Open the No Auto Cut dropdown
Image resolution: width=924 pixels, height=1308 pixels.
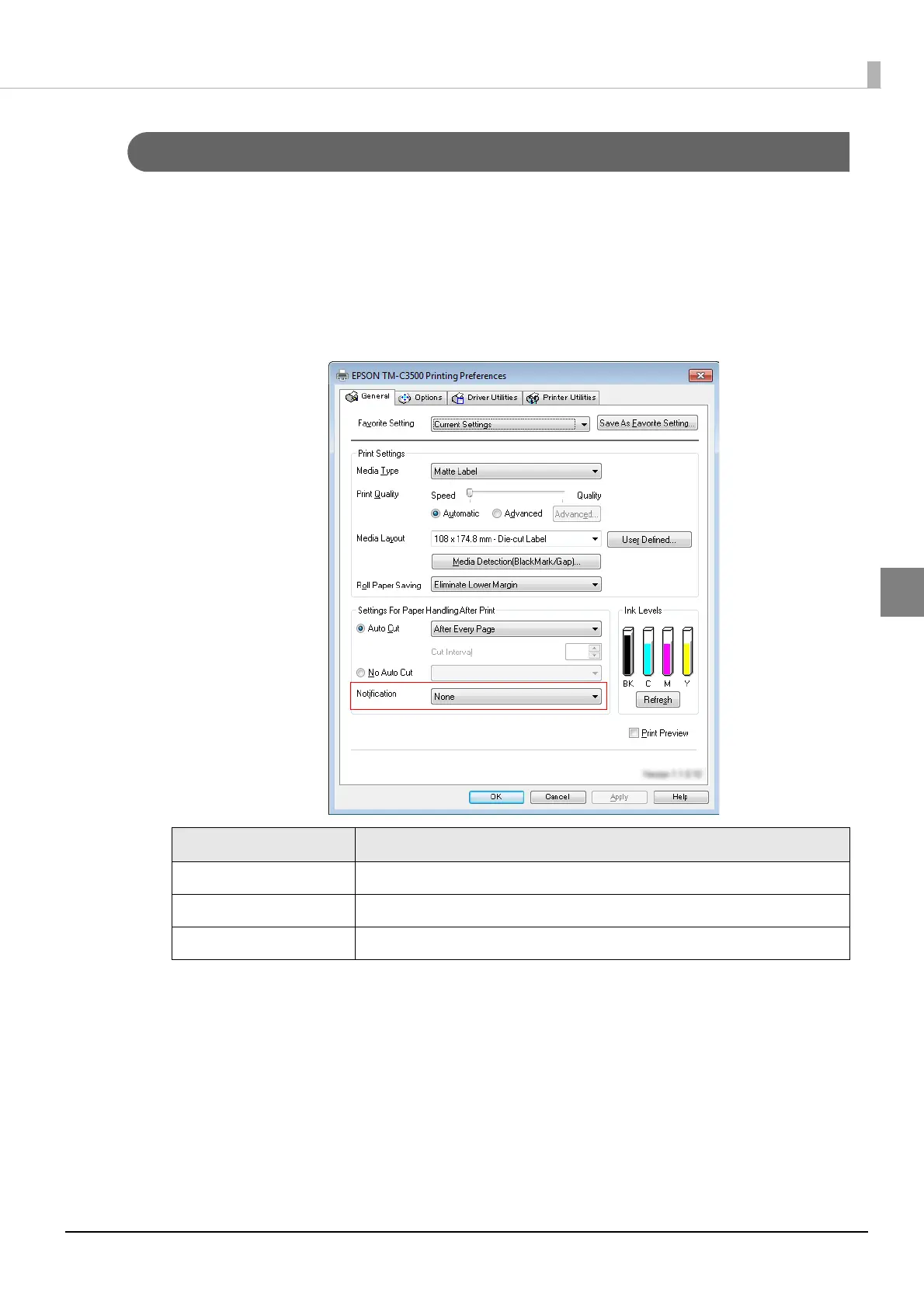pyautogui.click(x=516, y=673)
